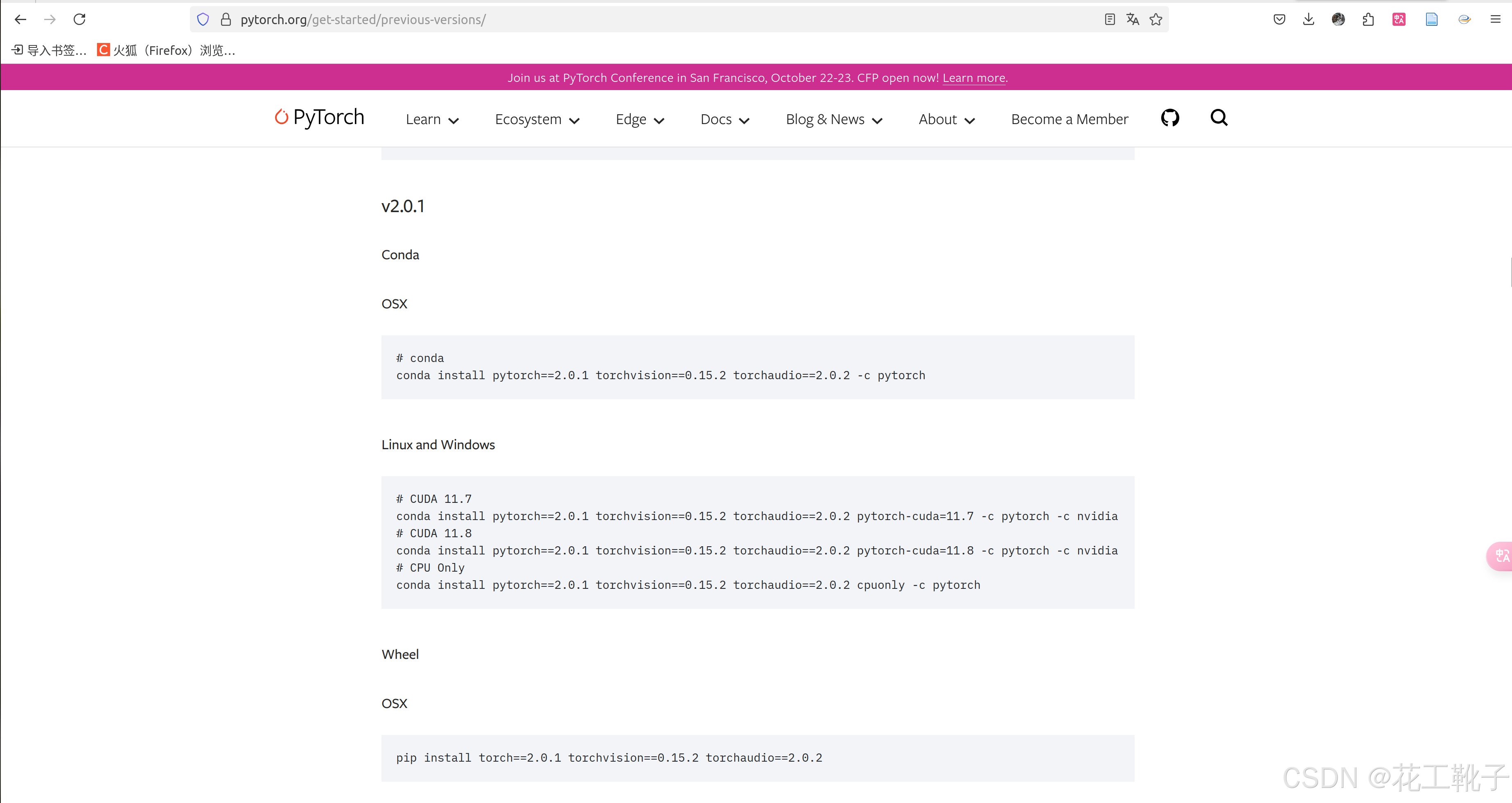Expand the Ecosystem dropdown menu
Viewport: 1512px width, 803px height.
tap(537, 119)
